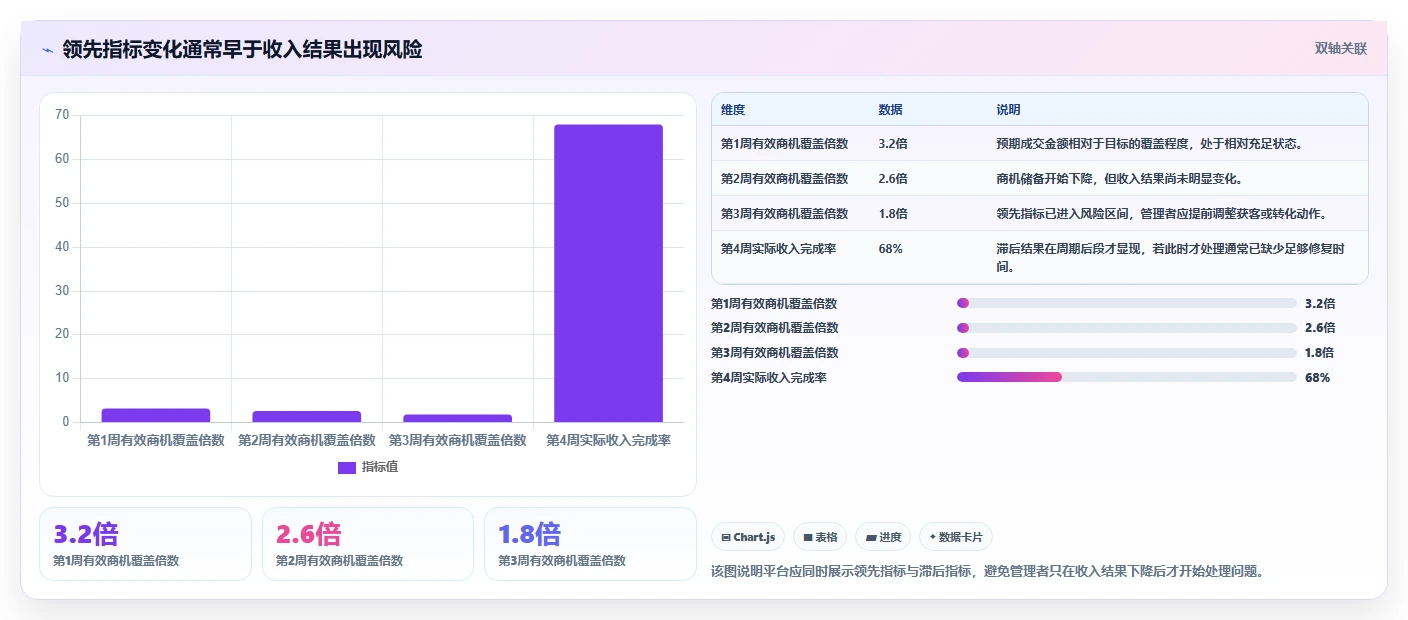Click table row name 第2周有效商机覆盖倍数
Viewport: 1408px width, 620px height.
pyautogui.click(x=785, y=179)
